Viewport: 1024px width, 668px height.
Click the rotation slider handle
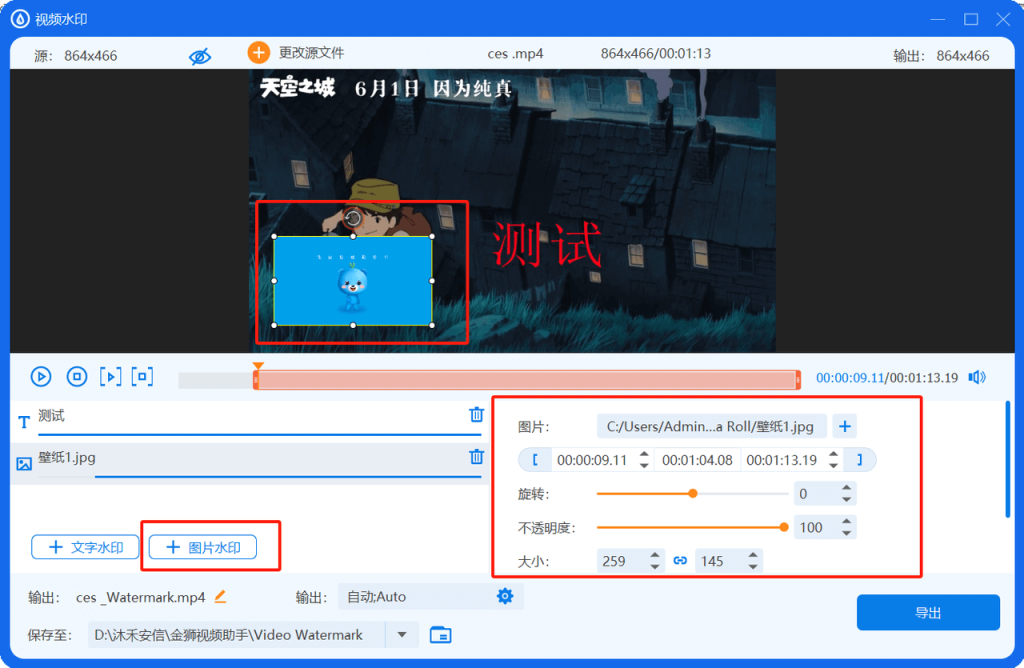pyautogui.click(x=693, y=494)
